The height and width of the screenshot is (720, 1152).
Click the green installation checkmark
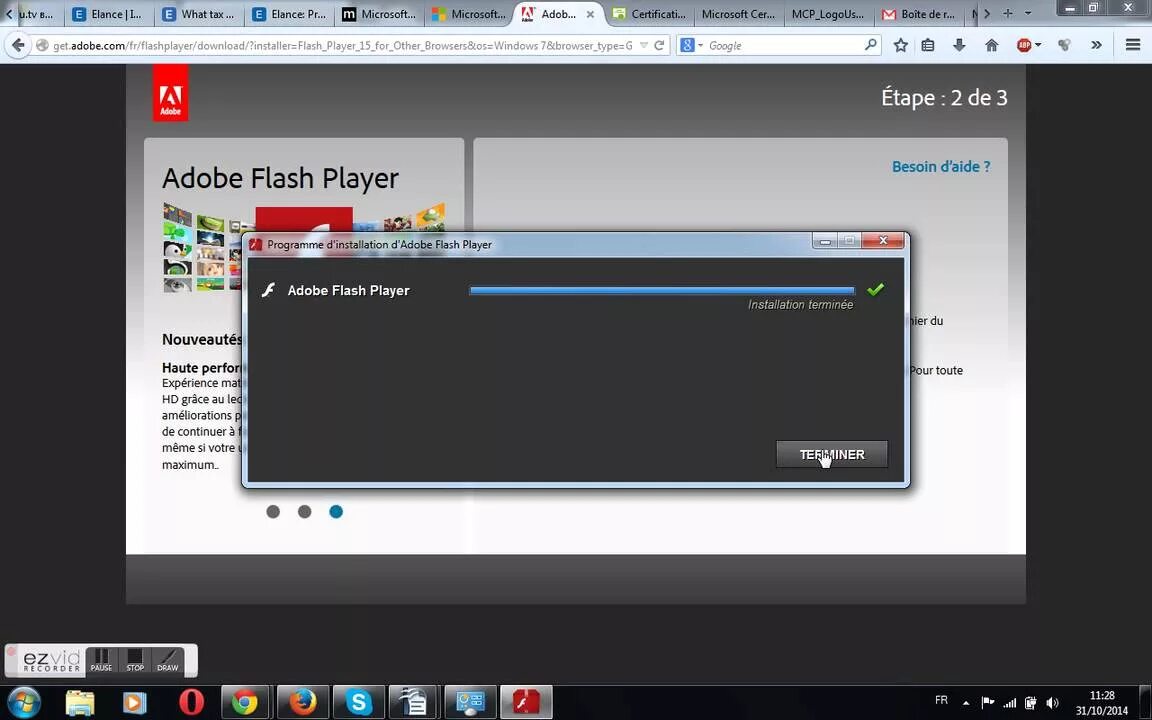click(x=875, y=289)
